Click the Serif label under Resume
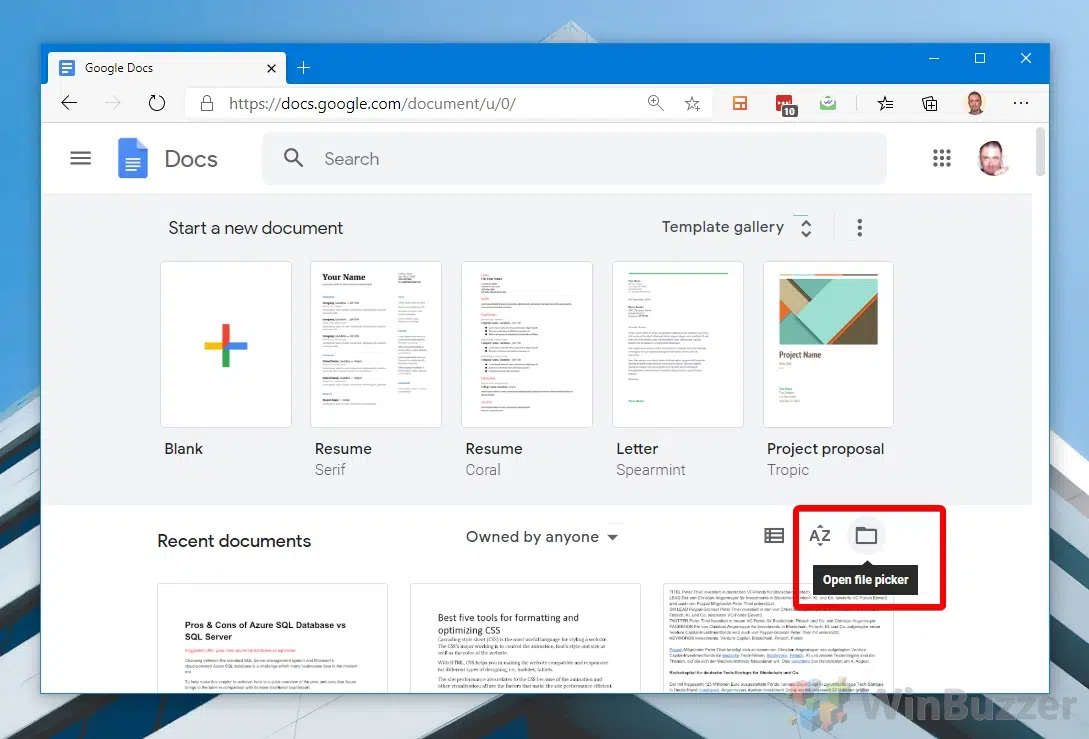1089x739 pixels. coord(330,470)
